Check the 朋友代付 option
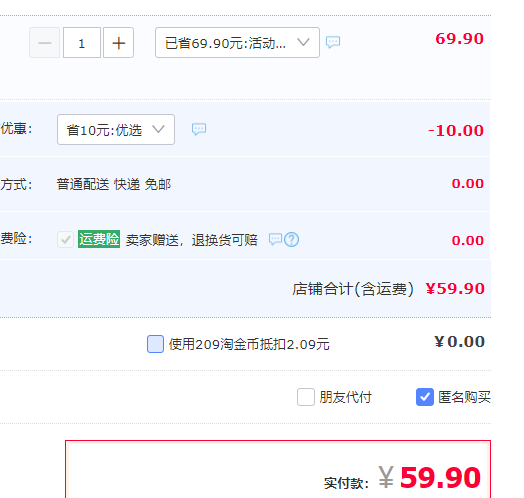Screen dimensions: 524x498 [306, 397]
